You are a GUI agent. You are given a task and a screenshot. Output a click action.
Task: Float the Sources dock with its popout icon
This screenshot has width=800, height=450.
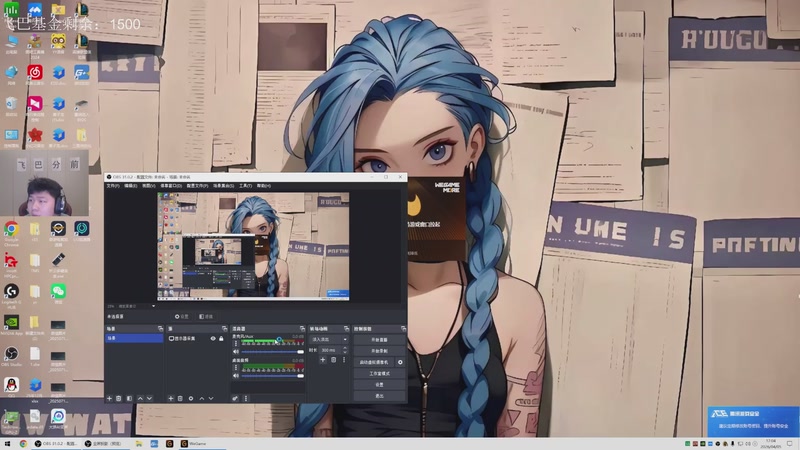click(224, 329)
